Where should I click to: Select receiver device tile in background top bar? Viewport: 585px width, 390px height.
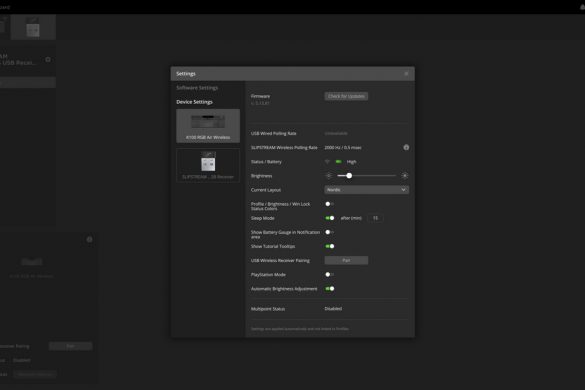[x=33, y=27]
